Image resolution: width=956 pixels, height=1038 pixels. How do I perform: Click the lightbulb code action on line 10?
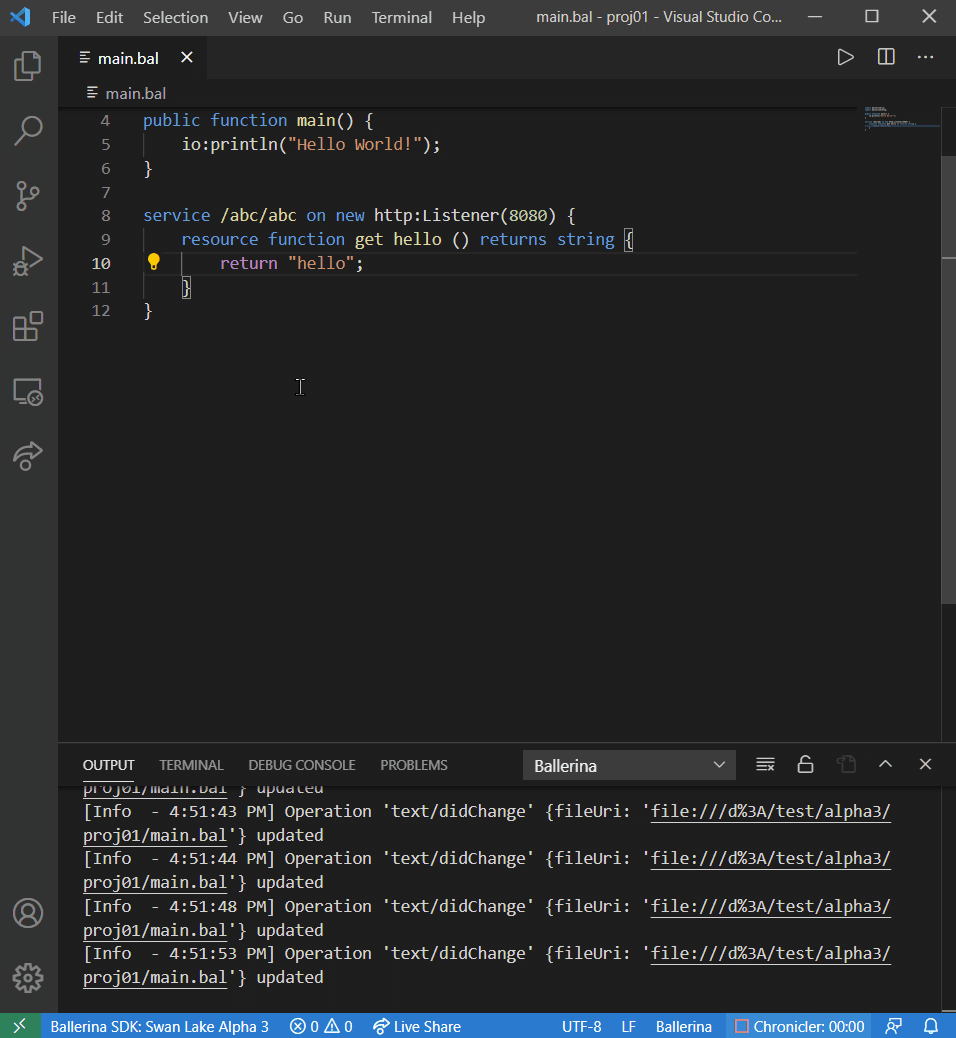tap(154, 262)
